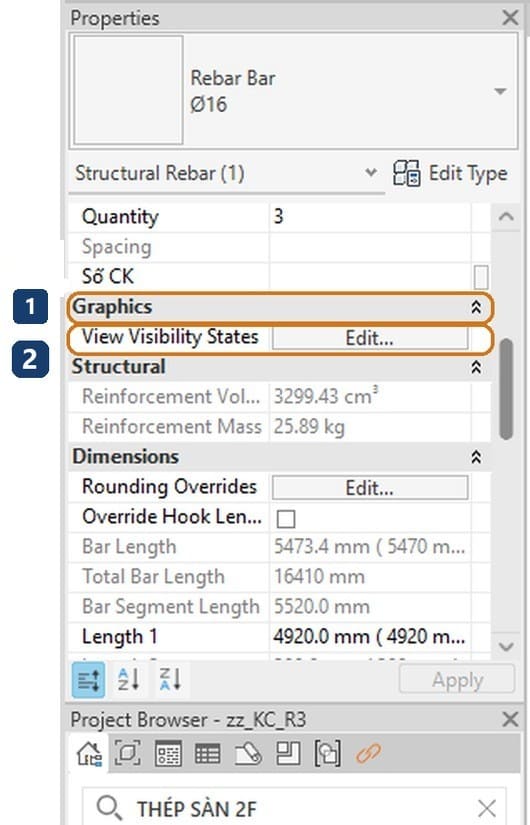The width and height of the screenshot is (530, 825).
Task: Click Edit for View Visibility States
Action: [x=369, y=338]
